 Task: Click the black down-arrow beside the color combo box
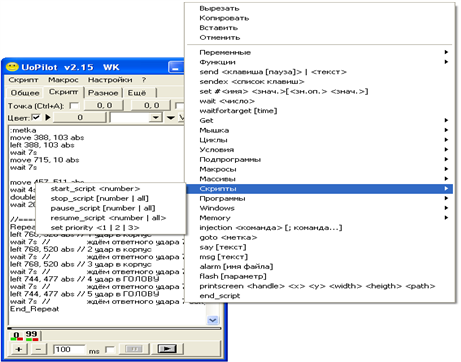click(x=171, y=118)
